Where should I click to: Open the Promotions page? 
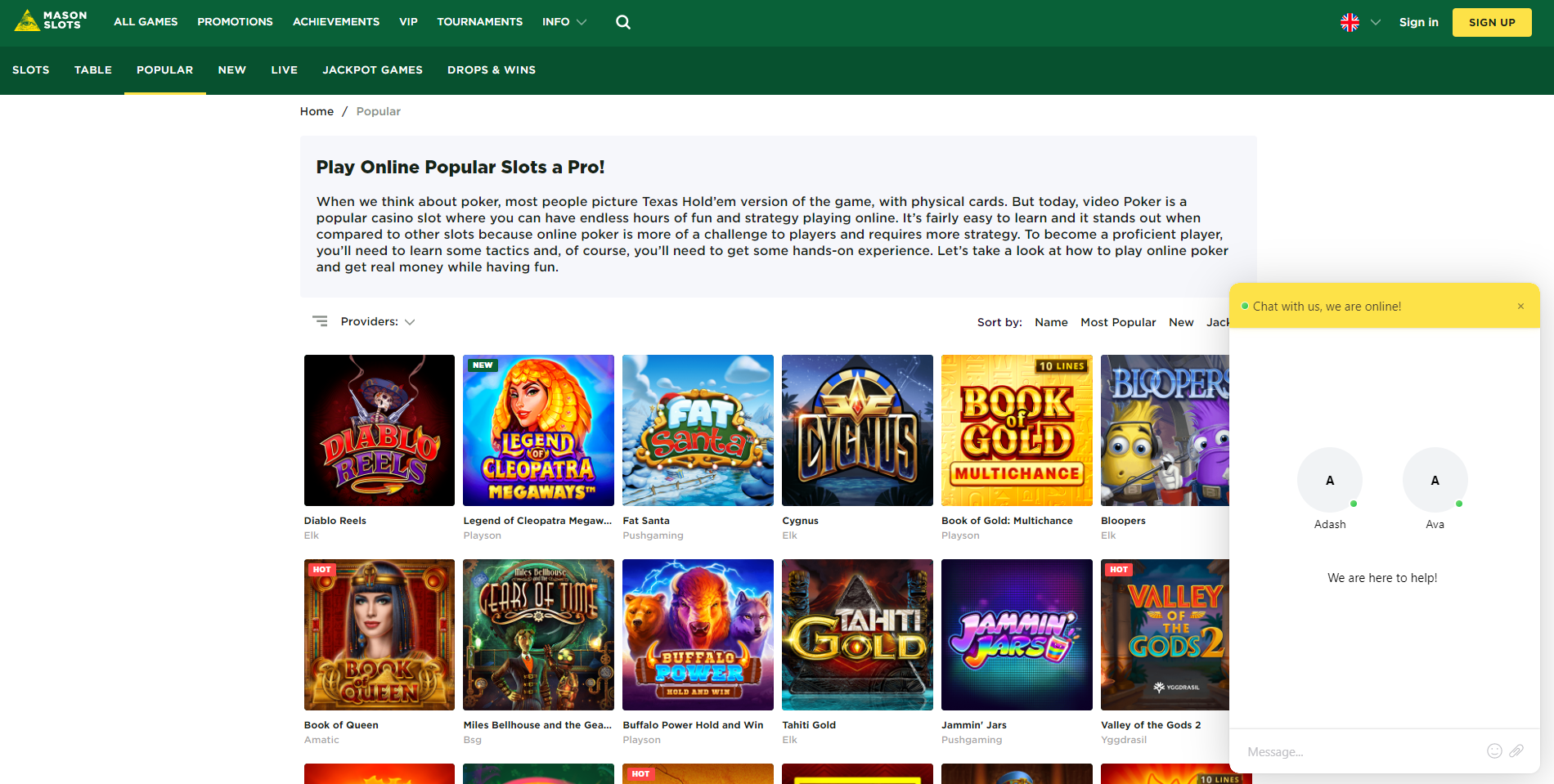235,22
